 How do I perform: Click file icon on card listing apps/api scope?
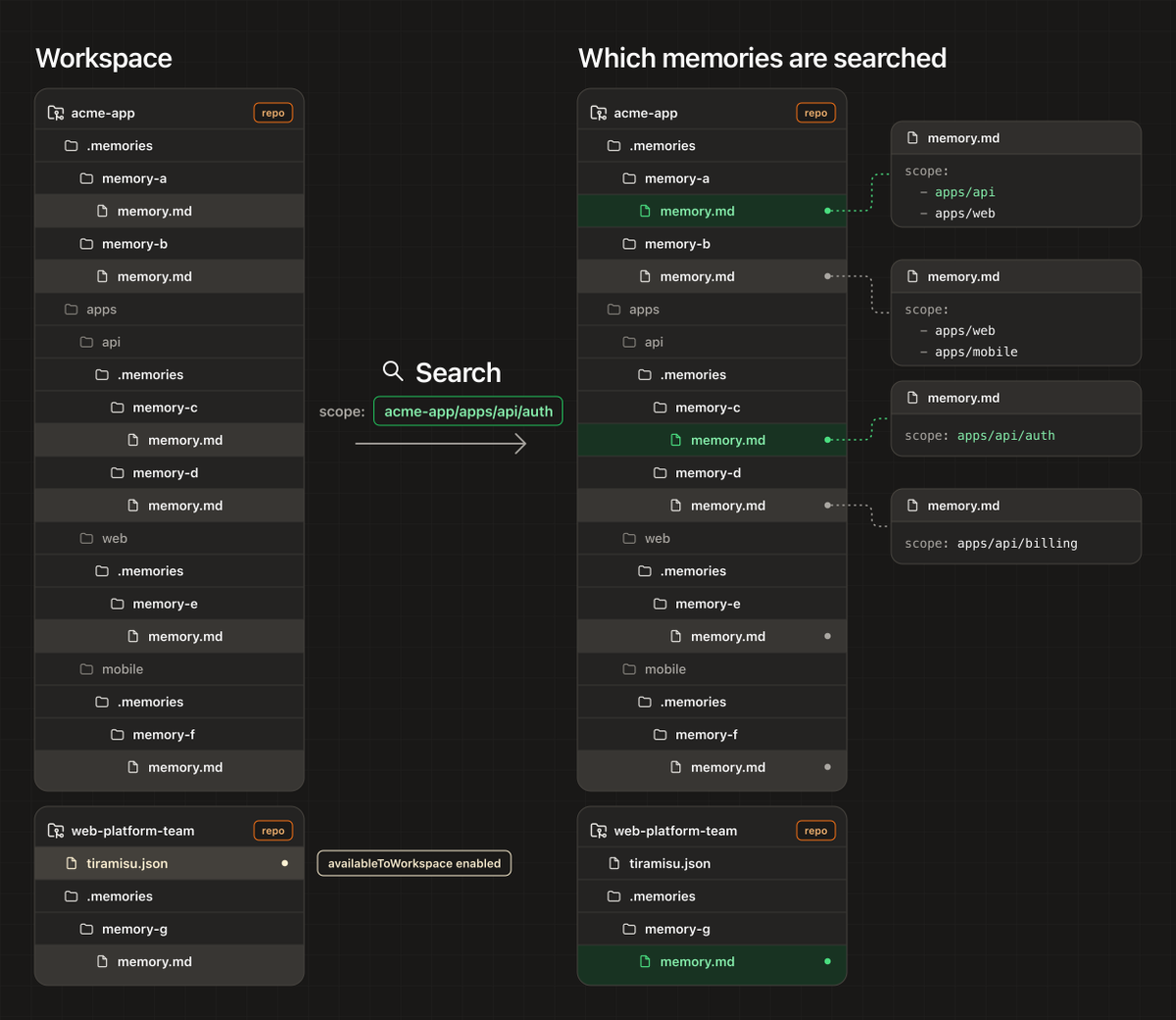[912, 138]
